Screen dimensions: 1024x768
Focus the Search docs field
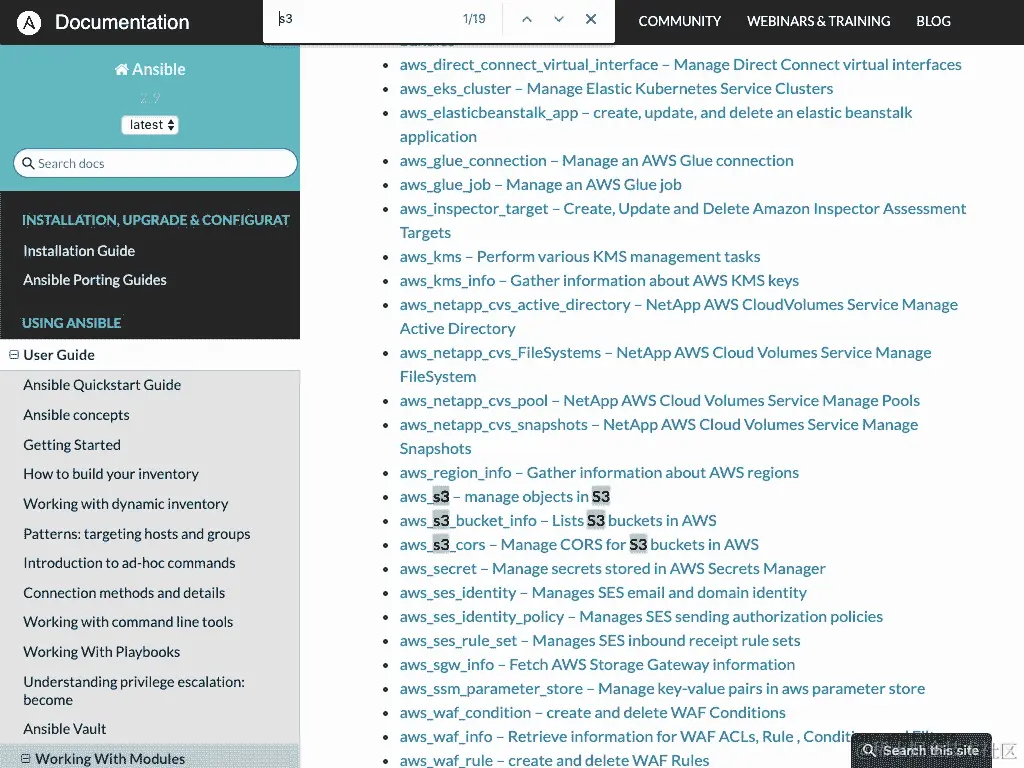click(x=155, y=163)
